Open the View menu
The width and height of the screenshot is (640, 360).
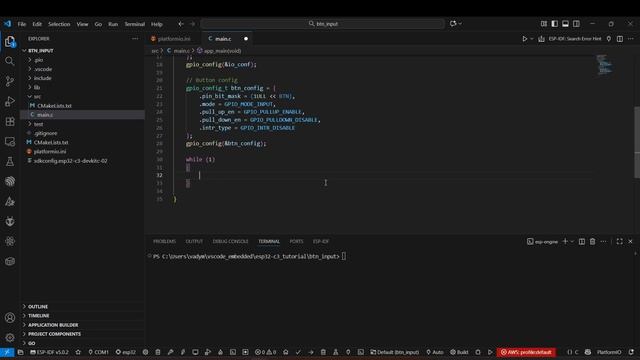(82, 24)
